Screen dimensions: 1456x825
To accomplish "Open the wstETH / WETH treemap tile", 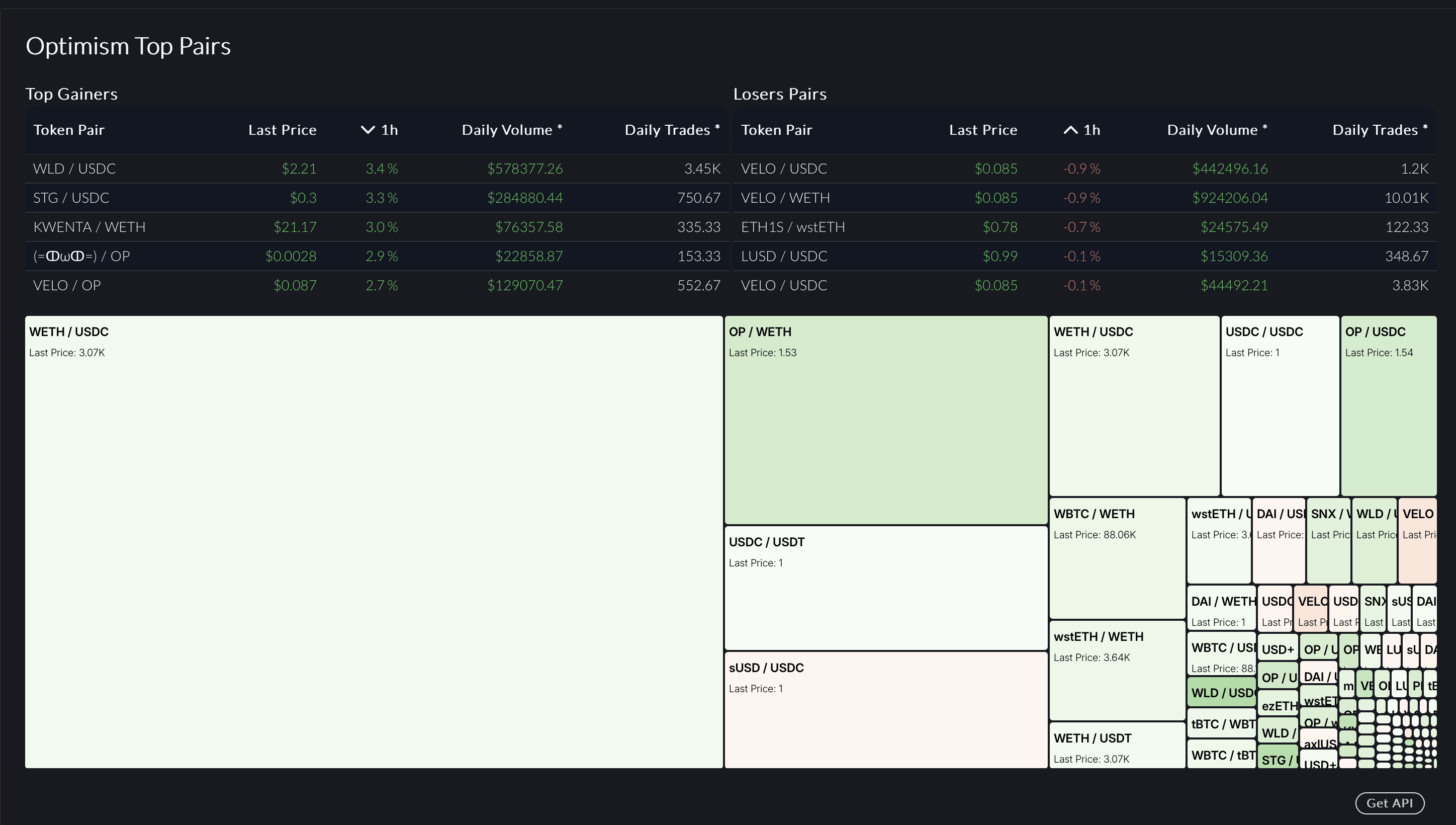I will click(x=1117, y=670).
